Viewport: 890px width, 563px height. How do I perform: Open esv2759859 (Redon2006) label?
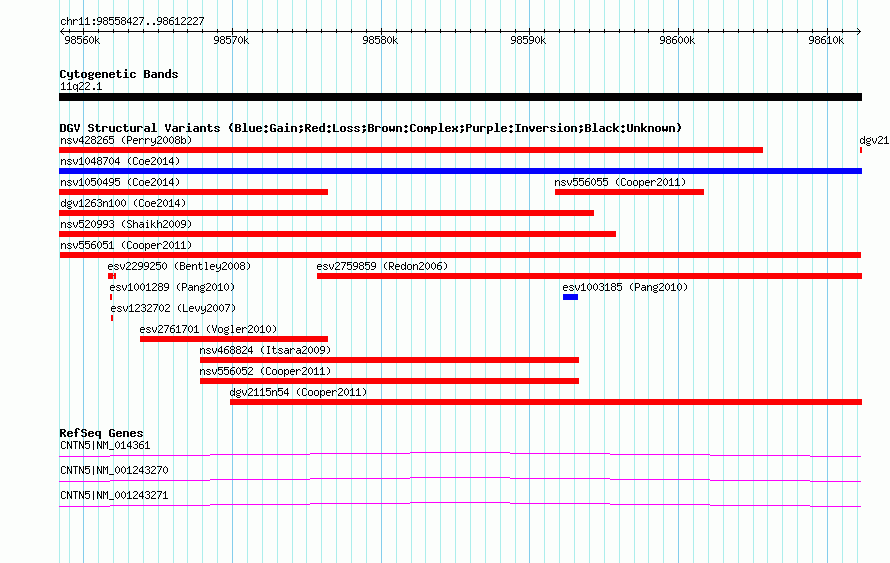click(x=382, y=266)
